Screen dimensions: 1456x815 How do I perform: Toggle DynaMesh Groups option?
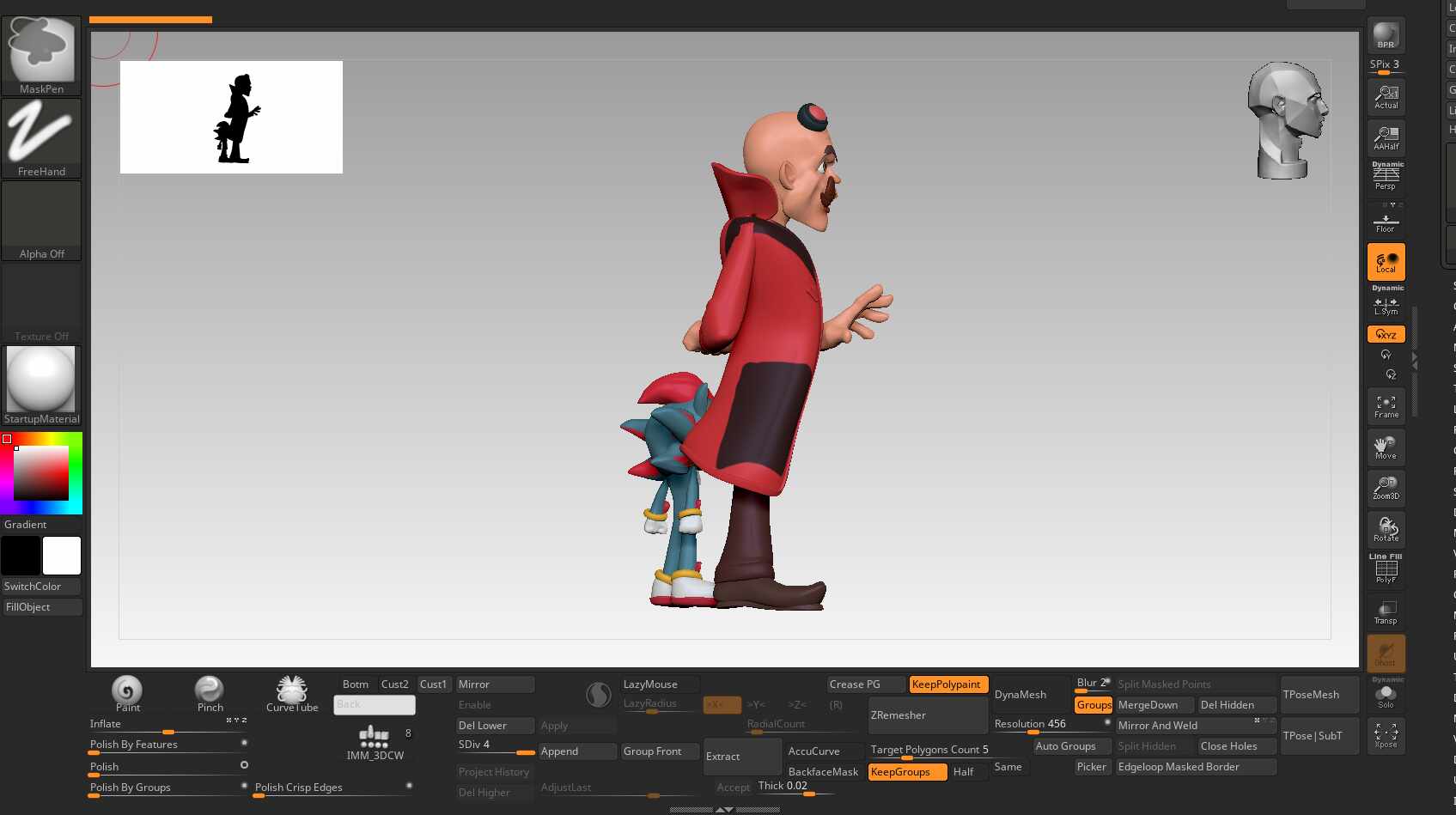[1094, 705]
